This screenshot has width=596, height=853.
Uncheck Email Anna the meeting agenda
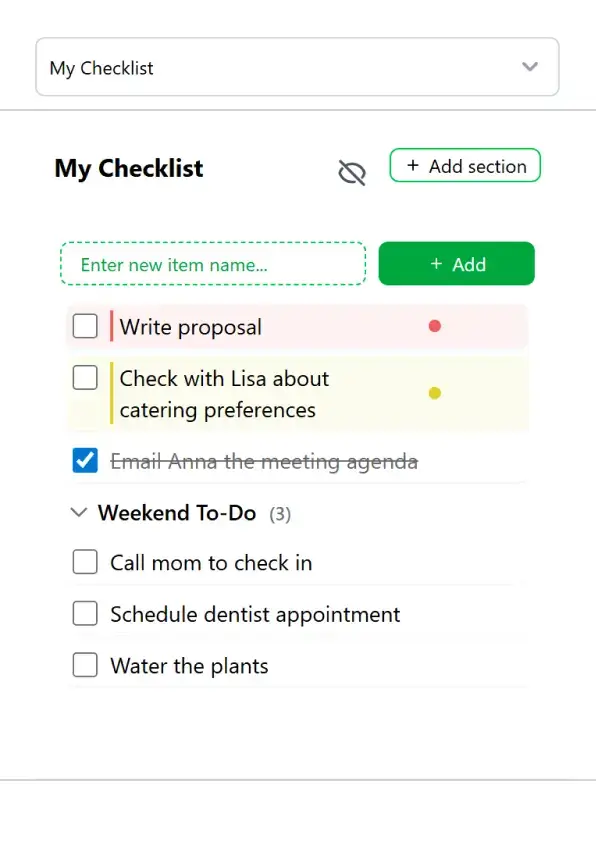pyautogui.click(x=85, y=461)
